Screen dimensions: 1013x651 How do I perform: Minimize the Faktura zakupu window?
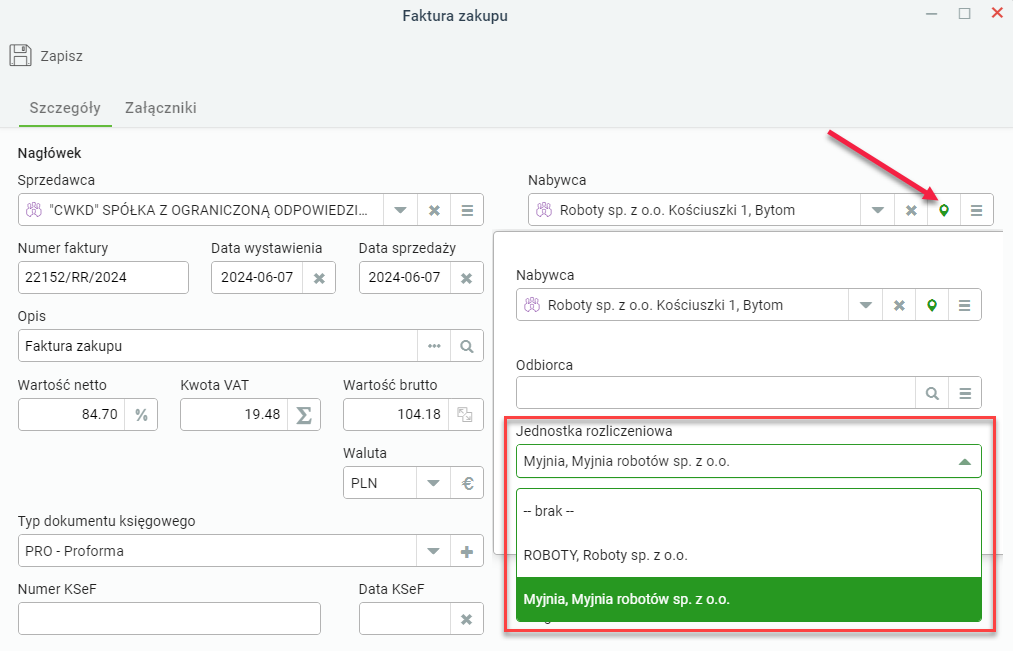pyautogui.click(x=932, y=14)
